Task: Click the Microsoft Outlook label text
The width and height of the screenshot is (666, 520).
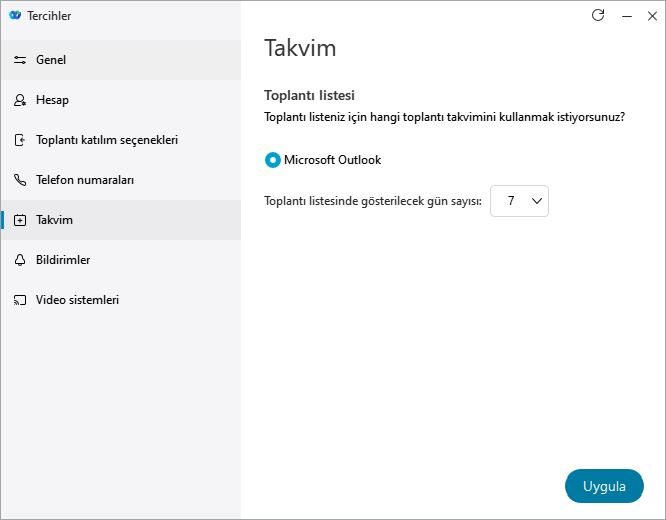Action: 333,160
